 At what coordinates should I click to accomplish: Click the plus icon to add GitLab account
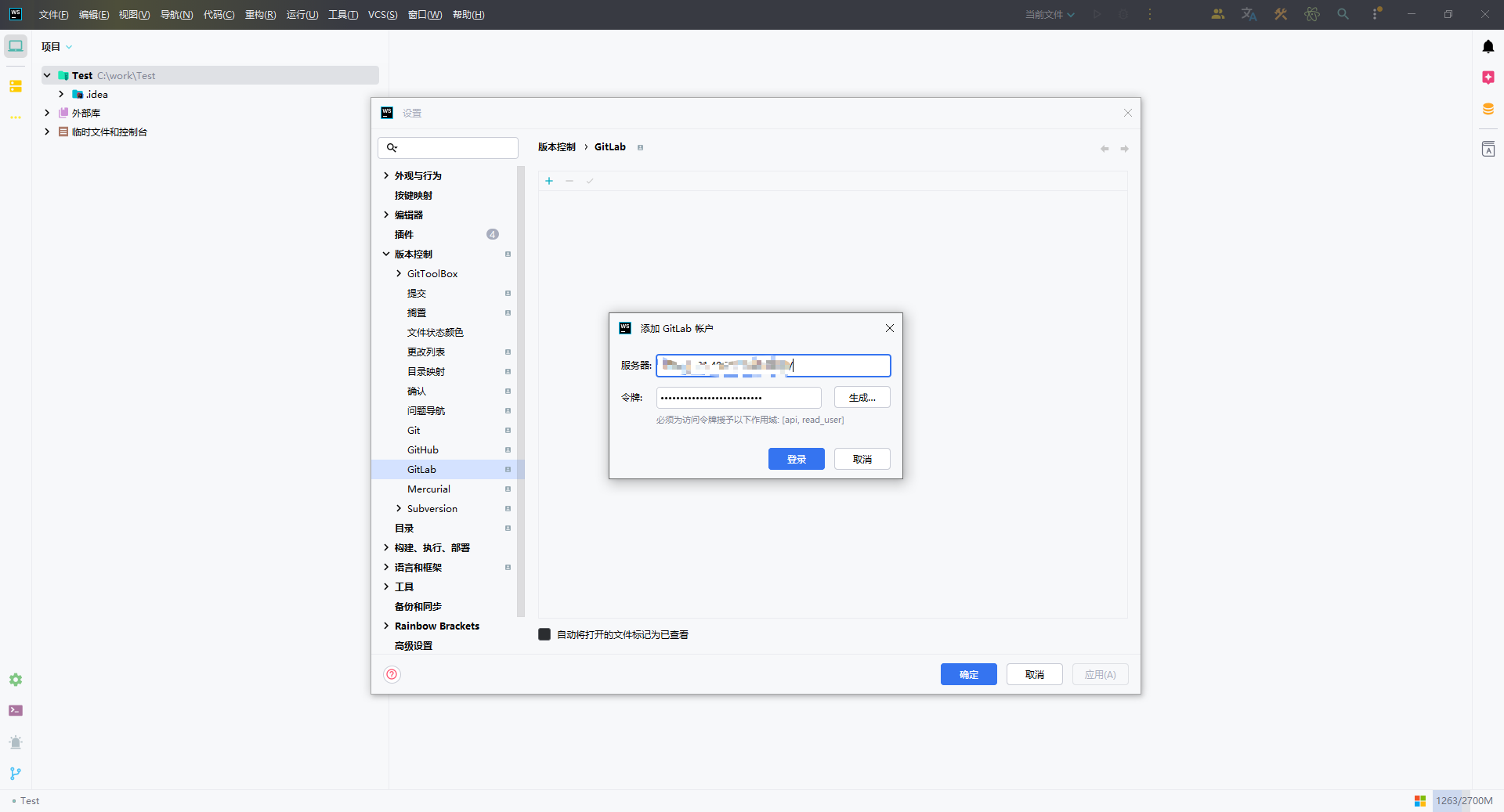549,181
